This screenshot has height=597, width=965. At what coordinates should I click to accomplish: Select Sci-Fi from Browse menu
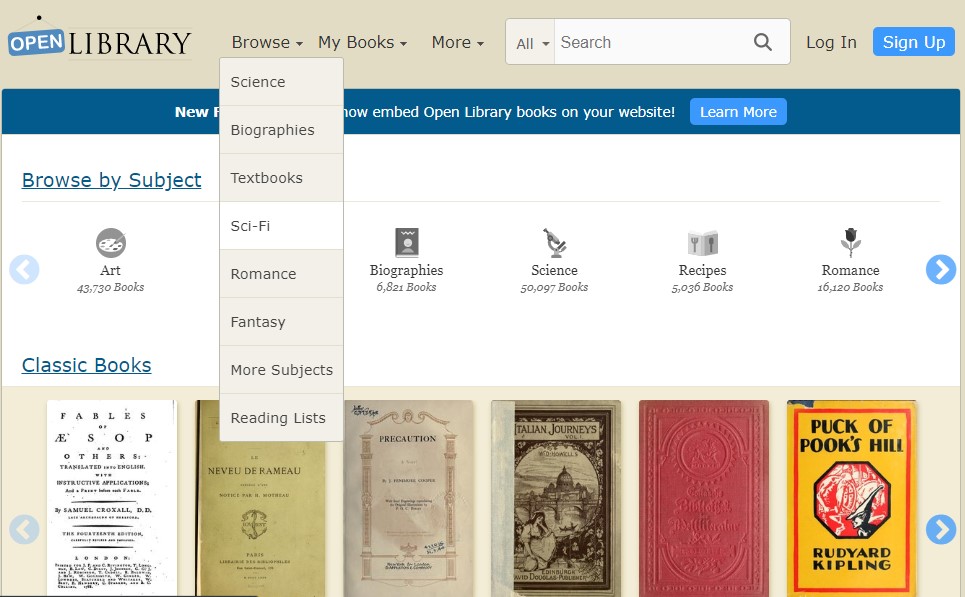250,226
